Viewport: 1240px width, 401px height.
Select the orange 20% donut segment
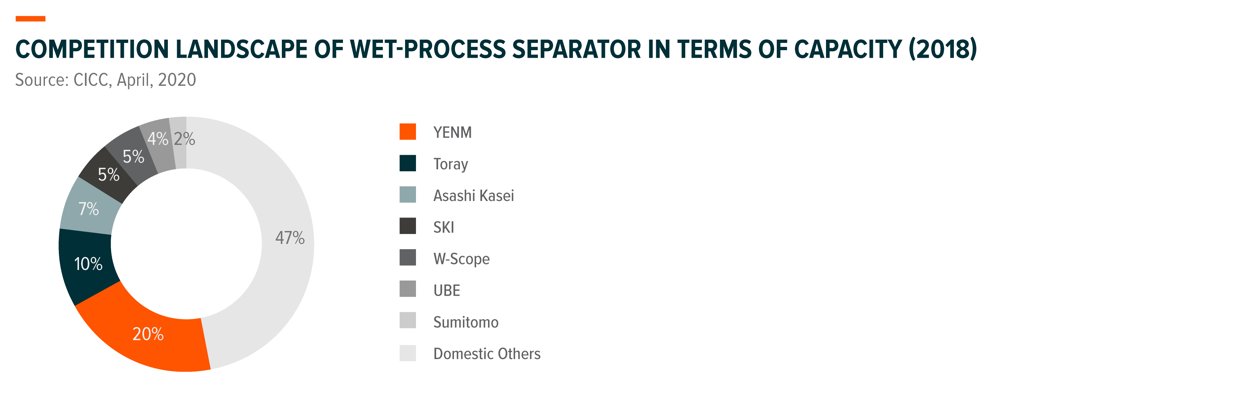pyautogui.click(x=148, y=333)
